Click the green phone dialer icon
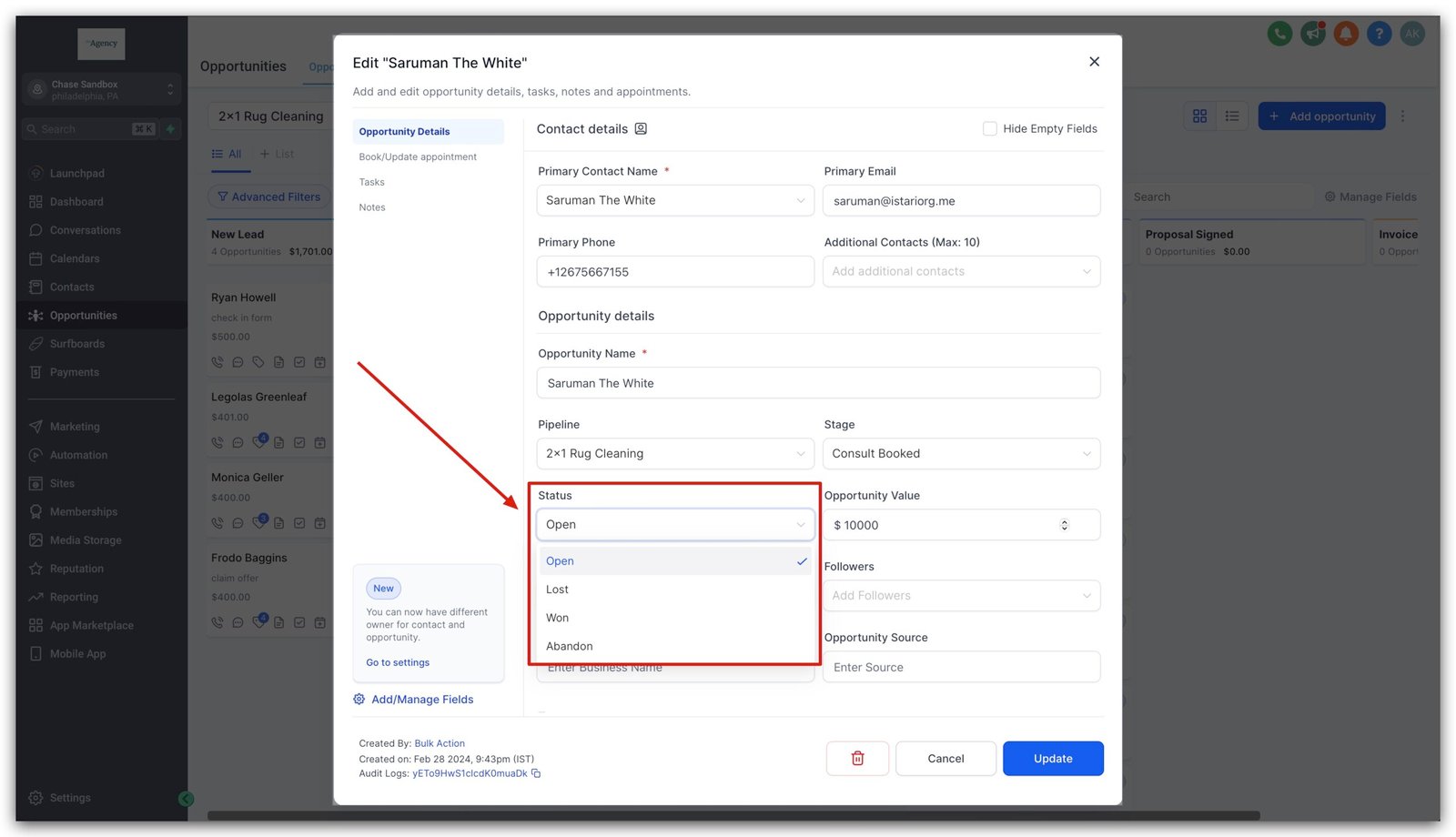This screenshot has height=837, width=1456. (1279, 35)
